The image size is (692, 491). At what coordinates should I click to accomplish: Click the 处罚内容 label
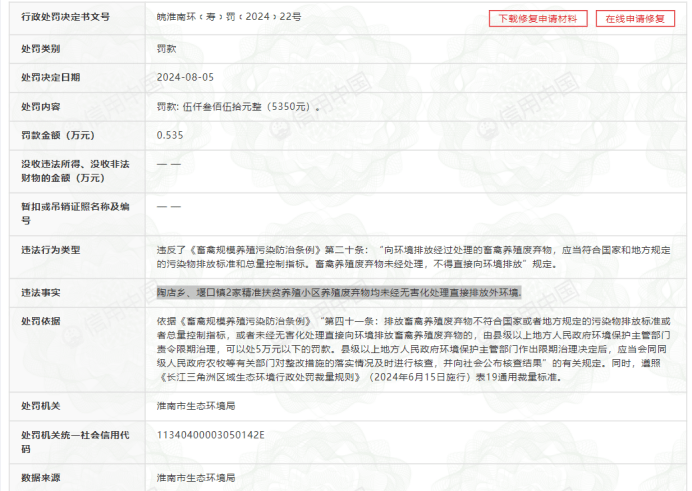[41, 106]
